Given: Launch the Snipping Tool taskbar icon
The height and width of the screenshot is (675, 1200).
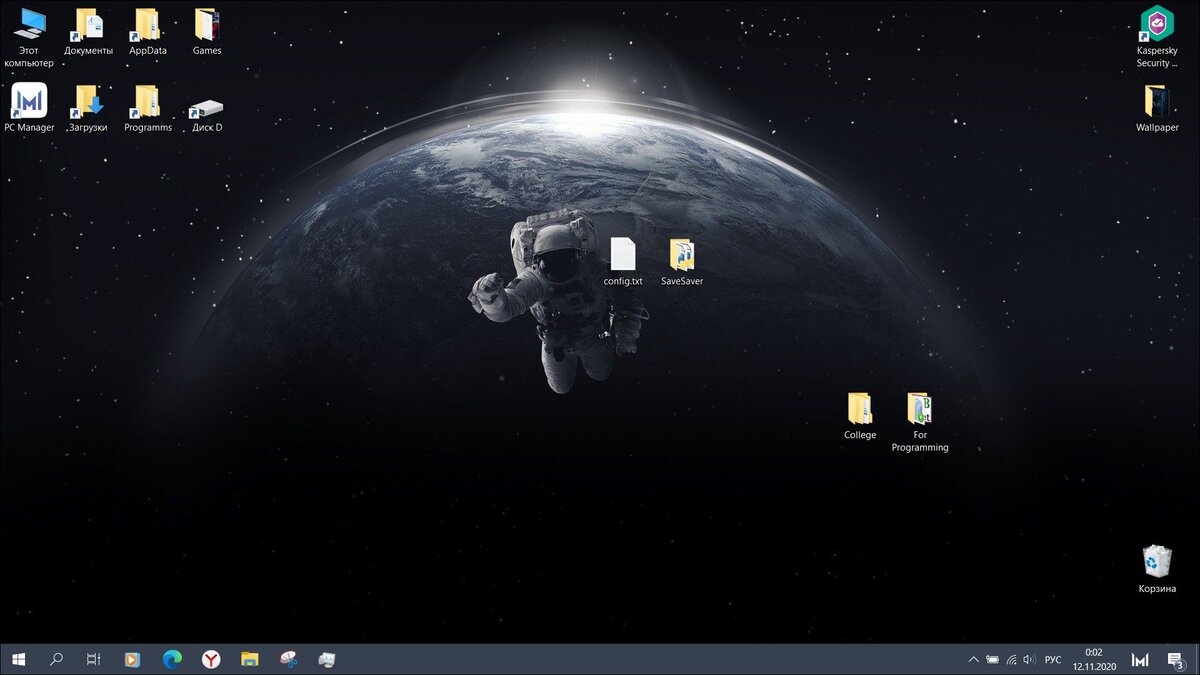Looking at the screenshot, I should tap(289, 659).
